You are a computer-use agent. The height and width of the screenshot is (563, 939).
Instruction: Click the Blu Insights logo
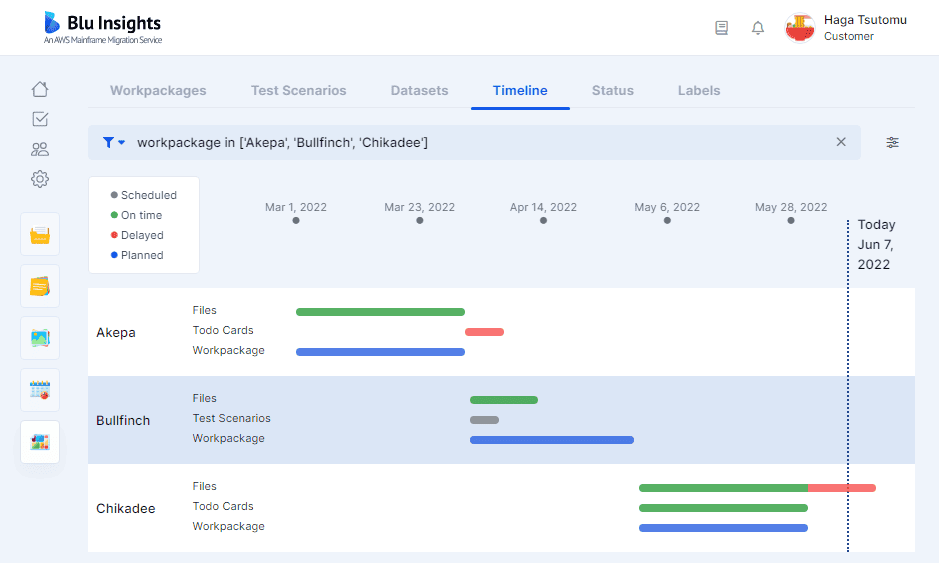pos(102,28)
